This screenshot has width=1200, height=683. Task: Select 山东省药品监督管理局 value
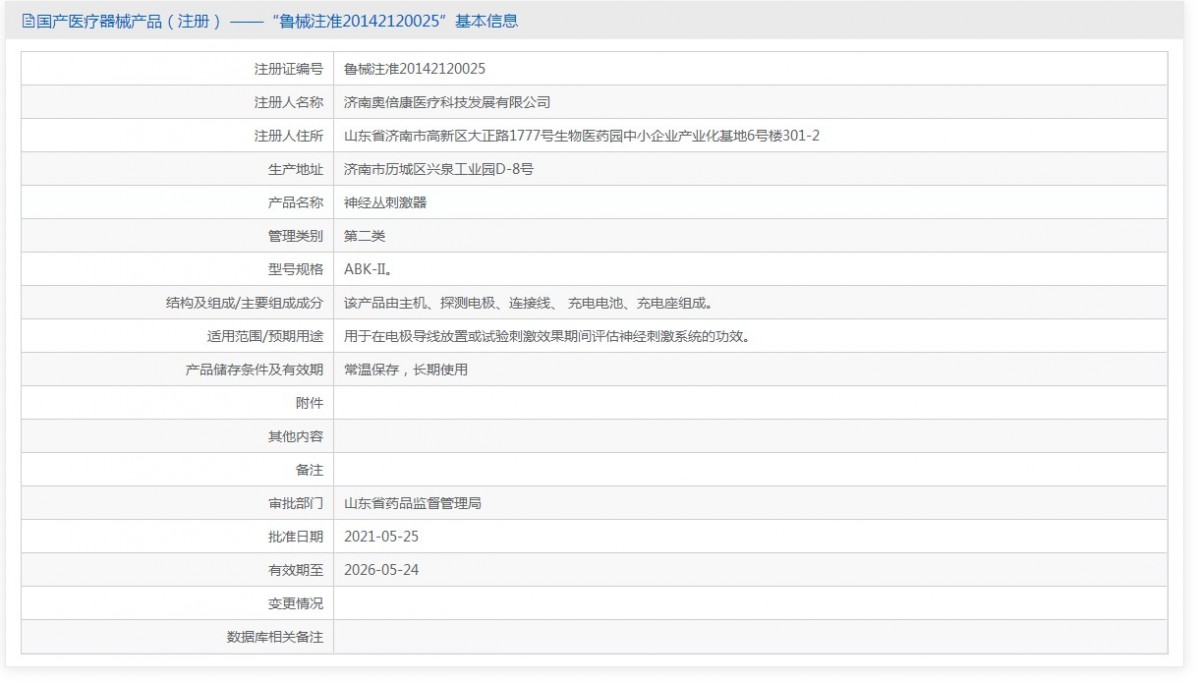tap(412, 503)
